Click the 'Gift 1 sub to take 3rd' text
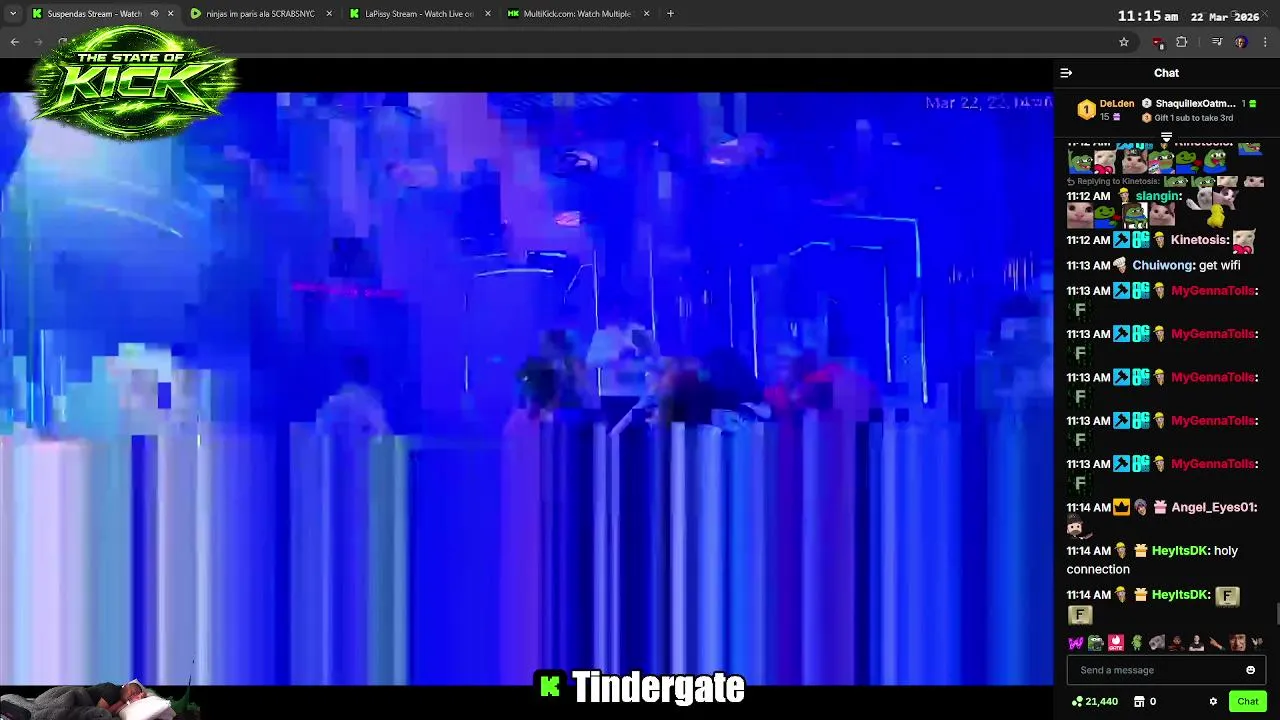The width and height of the screenshot is (1280, 720). [1193, 118]
